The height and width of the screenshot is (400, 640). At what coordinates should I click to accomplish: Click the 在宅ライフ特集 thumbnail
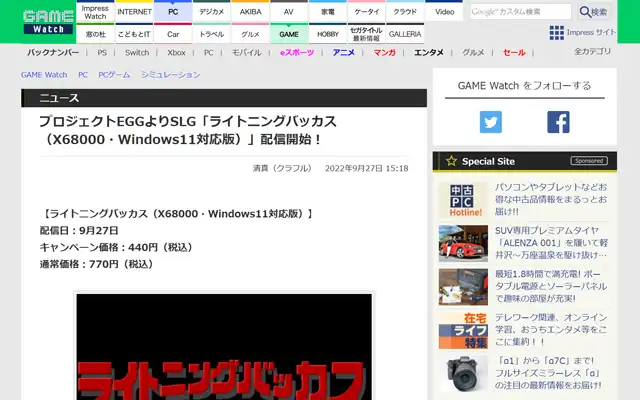tap(463, 330)
